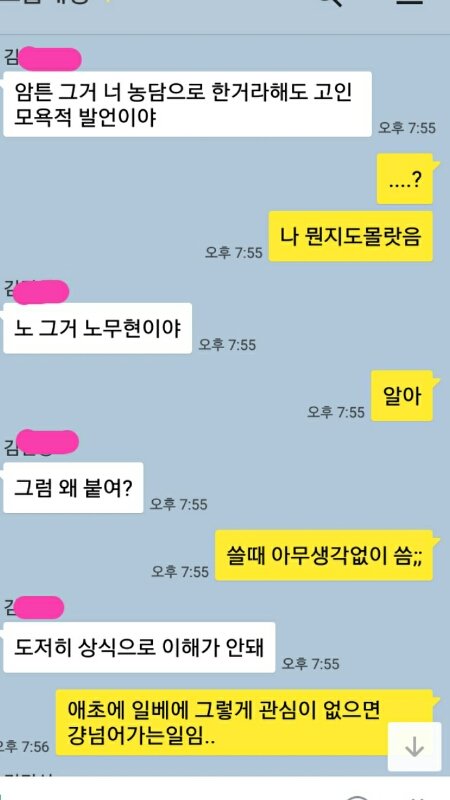450x800 pixels.
Task: Open the chat search magnifier icon
Action: click(330, 3)
